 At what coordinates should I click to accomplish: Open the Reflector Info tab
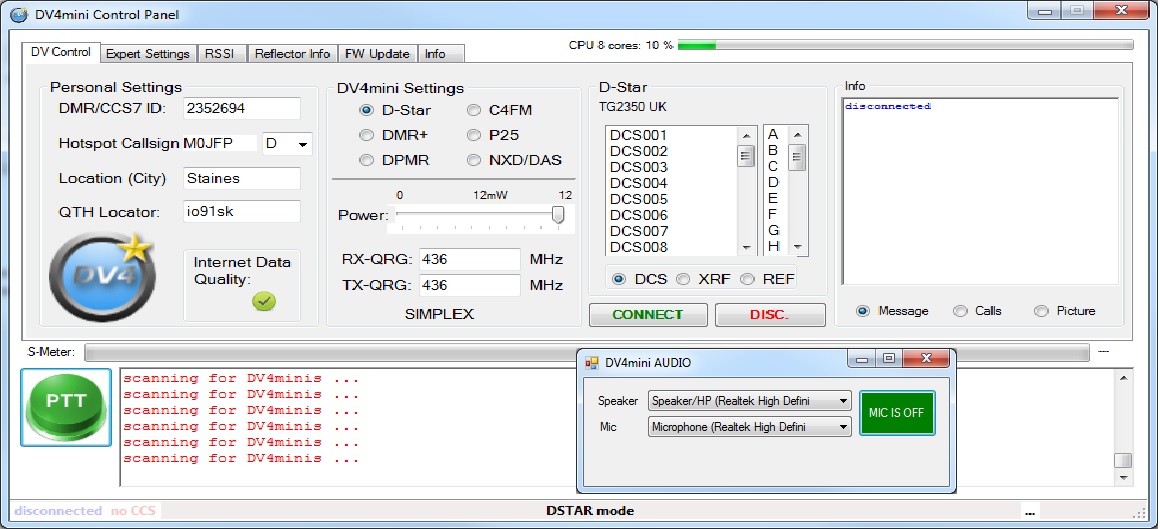292,54
